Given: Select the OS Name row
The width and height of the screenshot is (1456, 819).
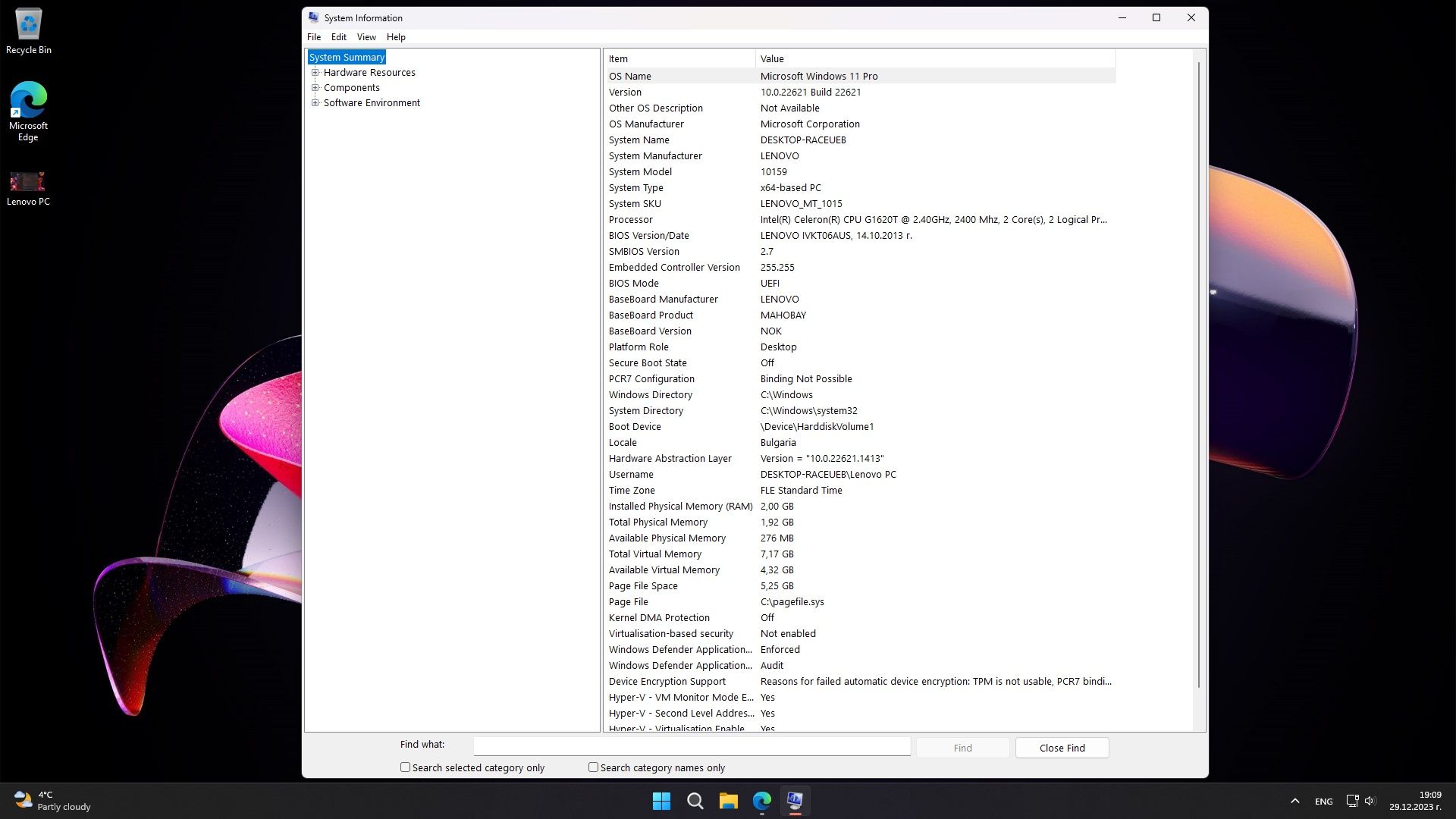Looking at the screenshot, I should 860,77.
